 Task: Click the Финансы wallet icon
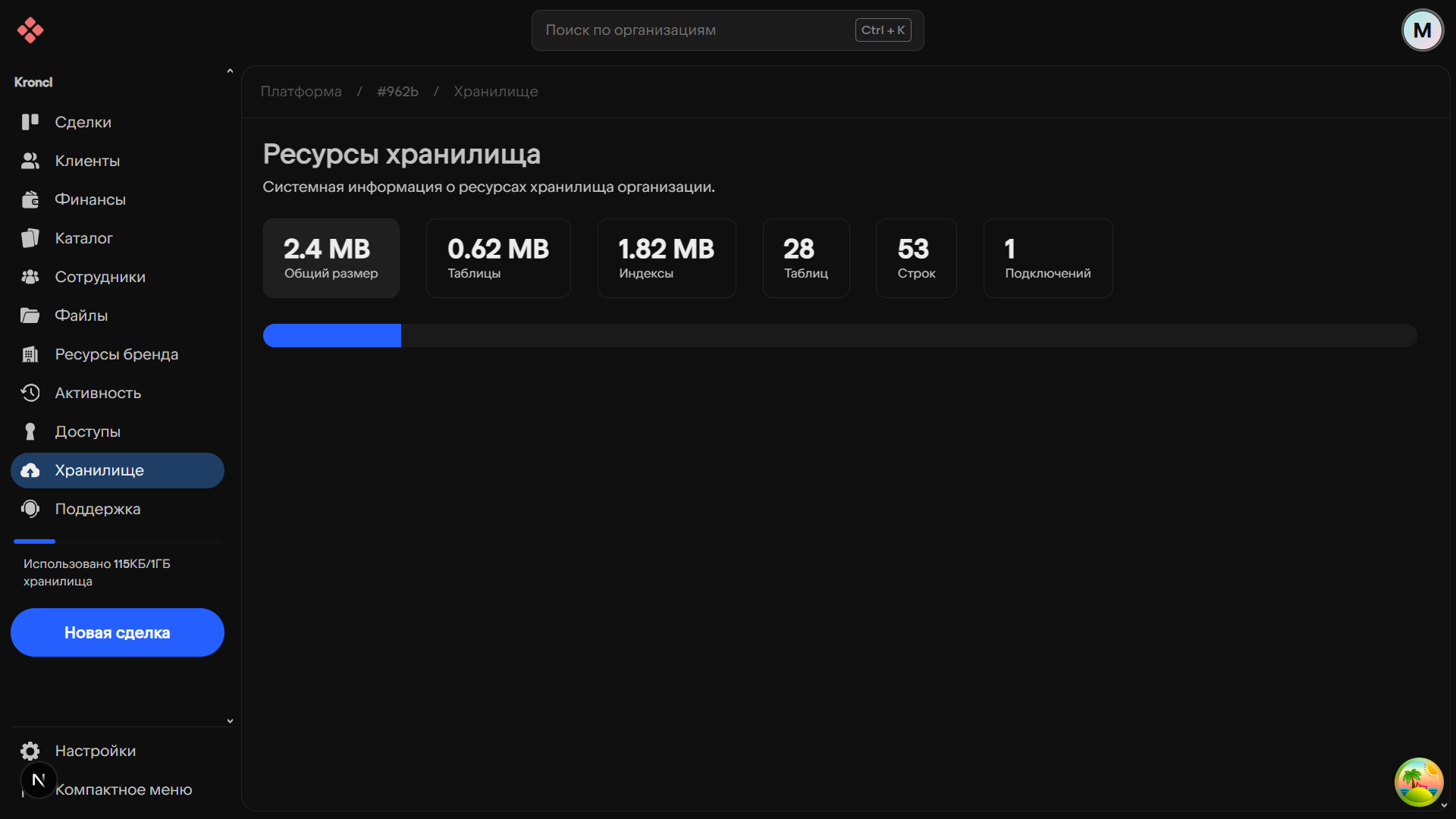pyautogui.click(x=30, y=199)
